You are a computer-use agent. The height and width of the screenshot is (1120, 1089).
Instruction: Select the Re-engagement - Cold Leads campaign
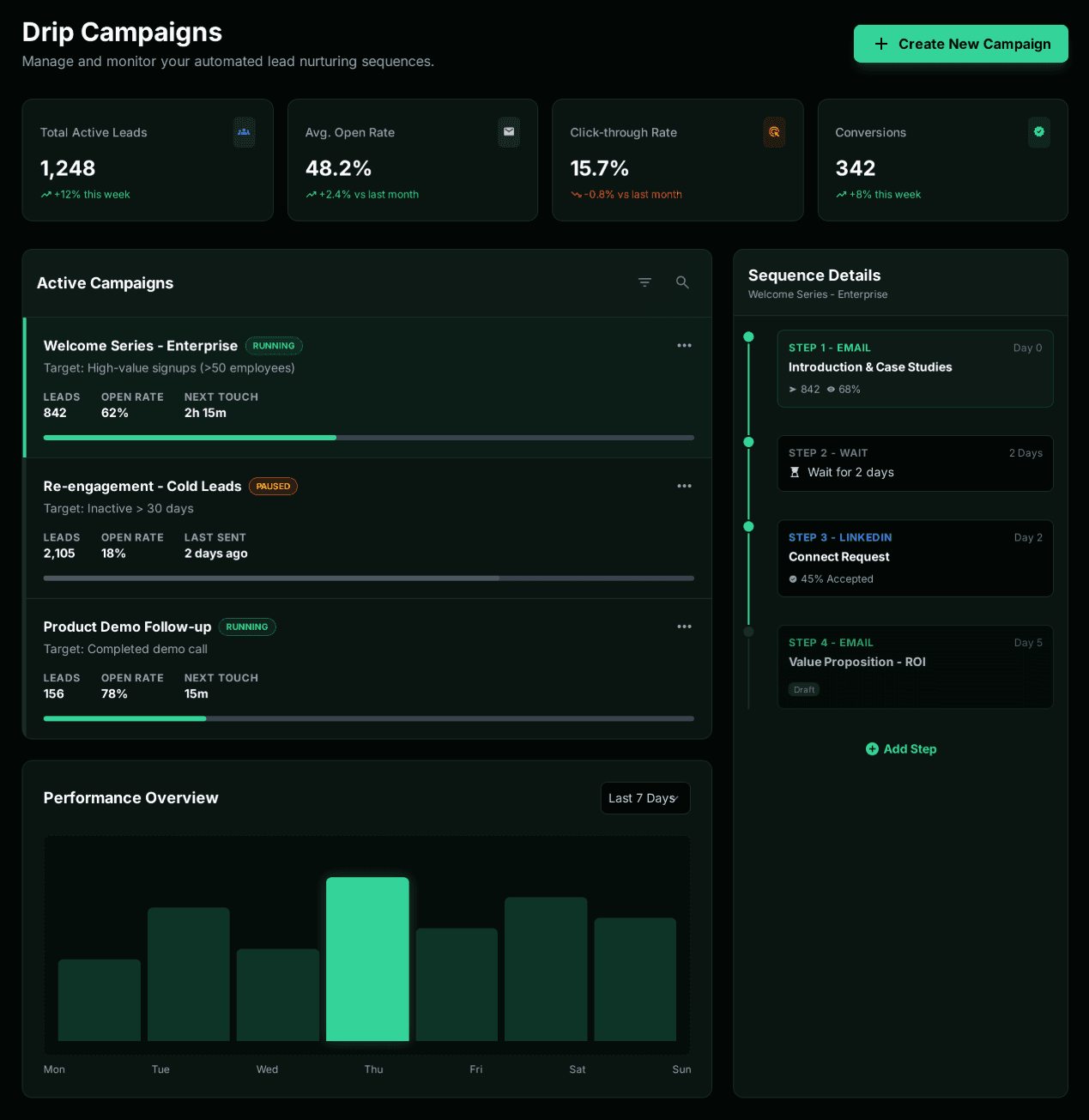tap(142, 487)
